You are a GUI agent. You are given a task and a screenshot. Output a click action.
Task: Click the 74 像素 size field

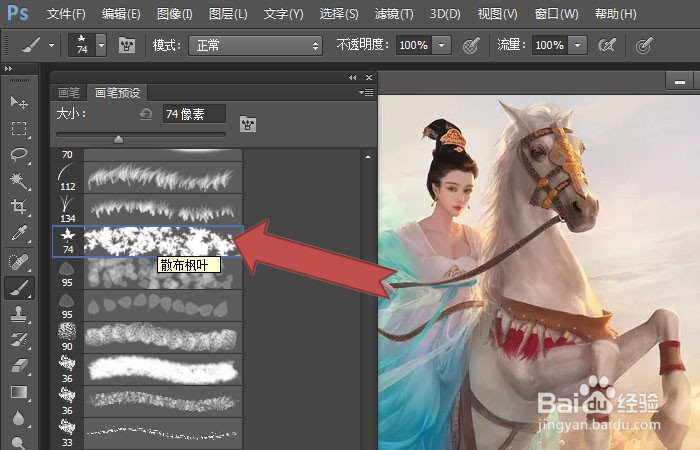(194, 114)
